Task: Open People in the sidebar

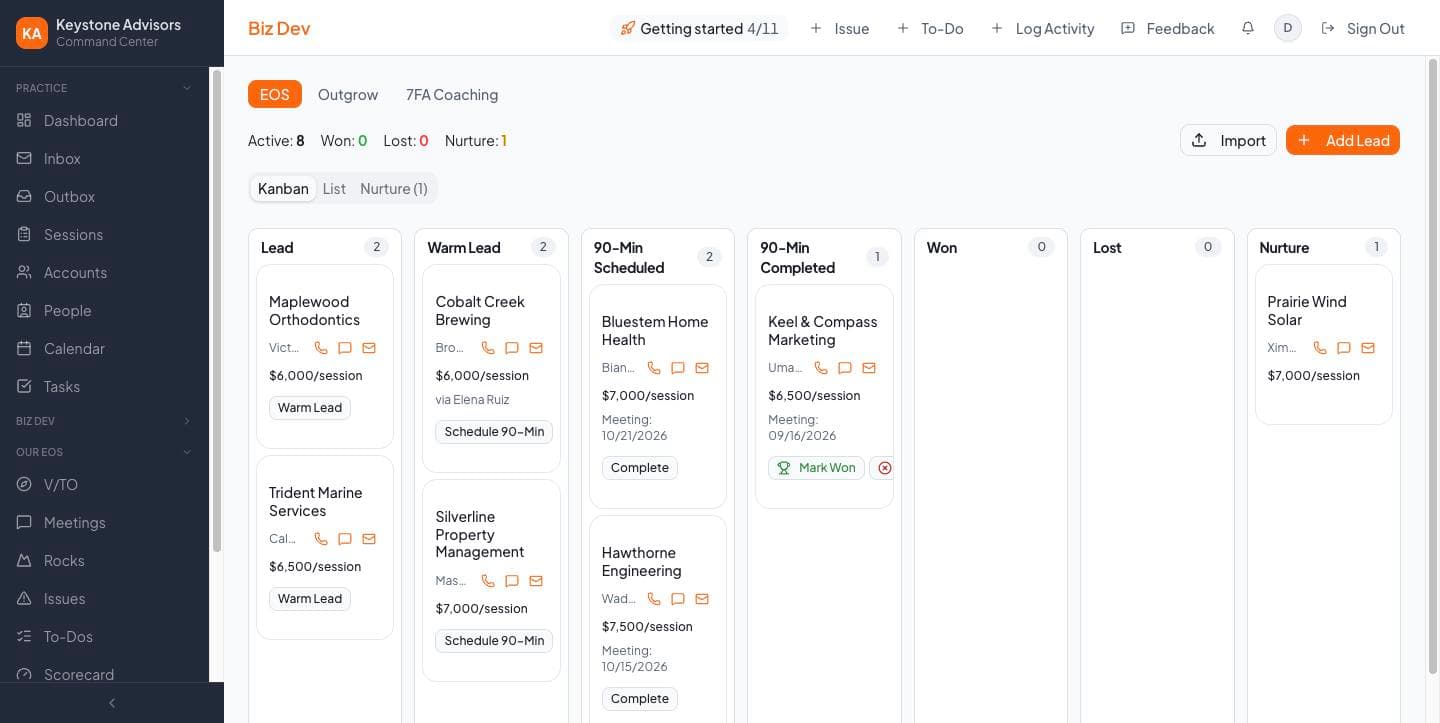Action: point(104,310)
